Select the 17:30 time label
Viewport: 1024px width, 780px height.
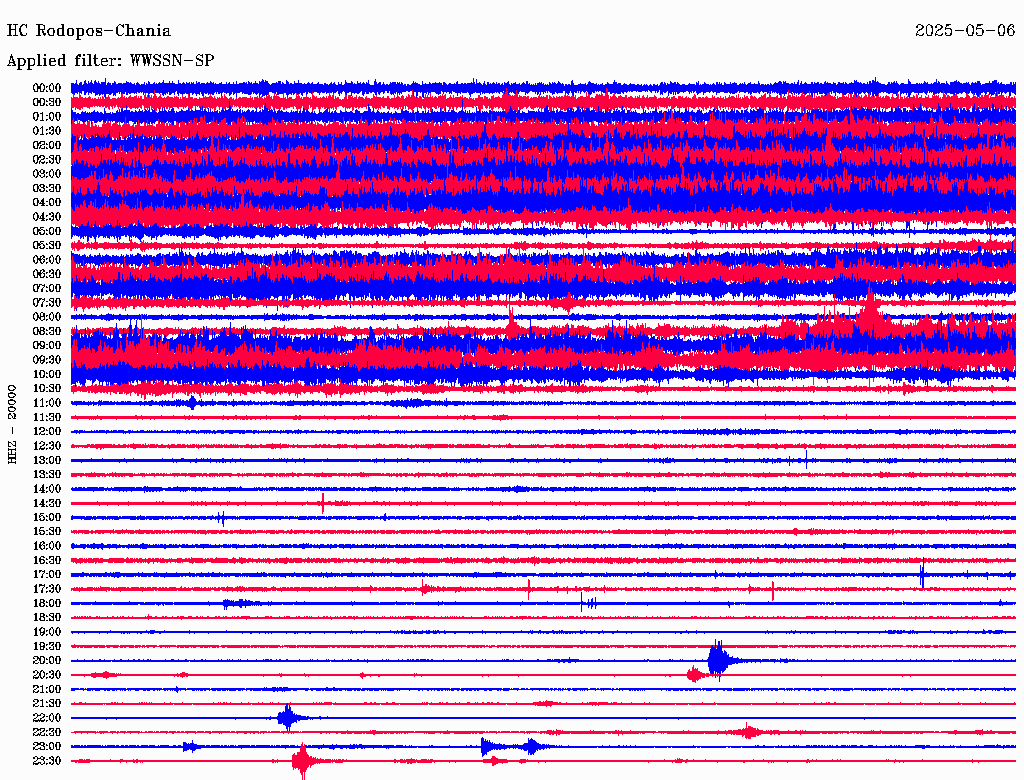pos(47,589)
